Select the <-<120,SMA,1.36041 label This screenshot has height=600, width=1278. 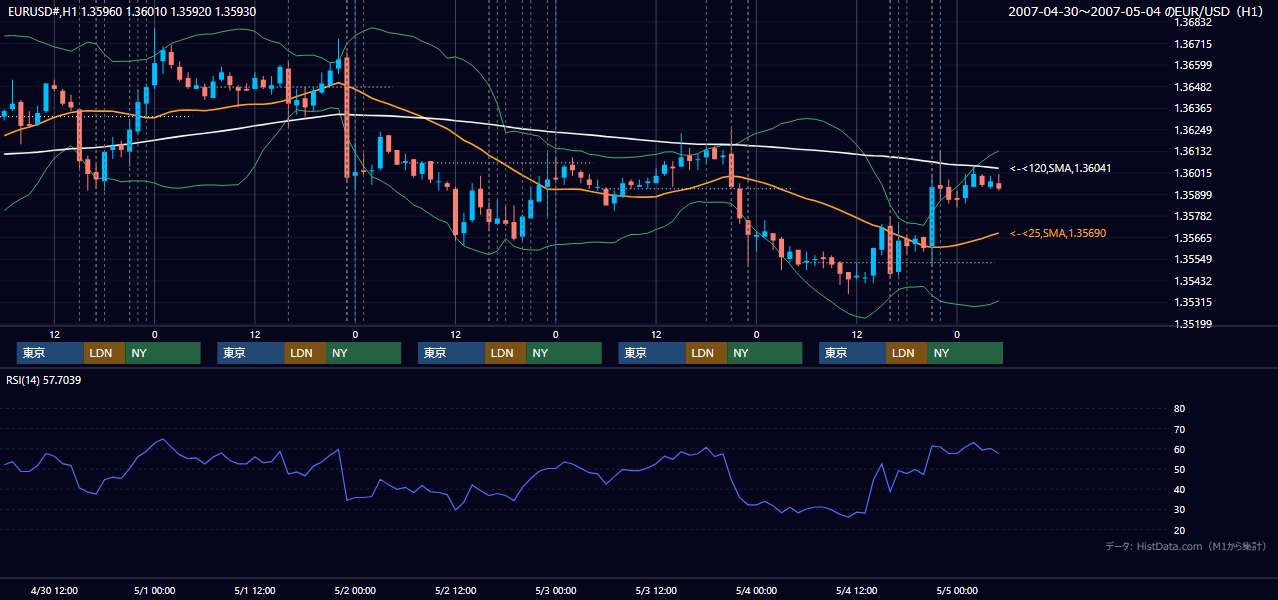tap(1060, 169)
